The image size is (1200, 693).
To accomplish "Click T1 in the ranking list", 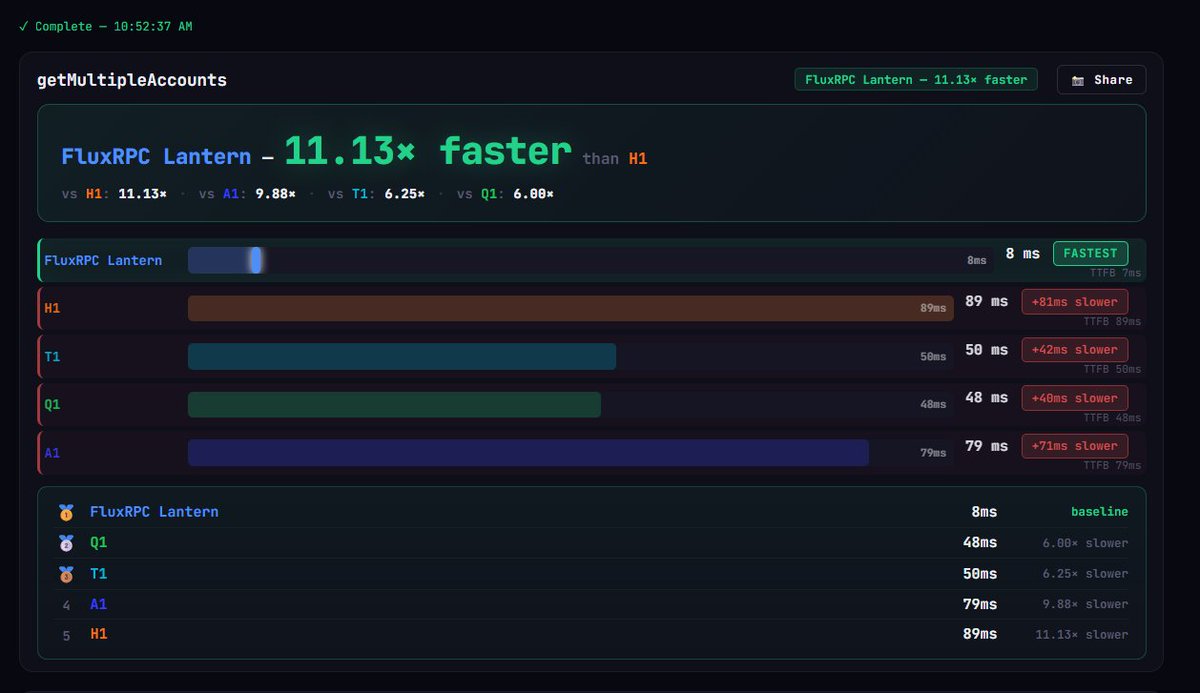I will pos(98,574).
